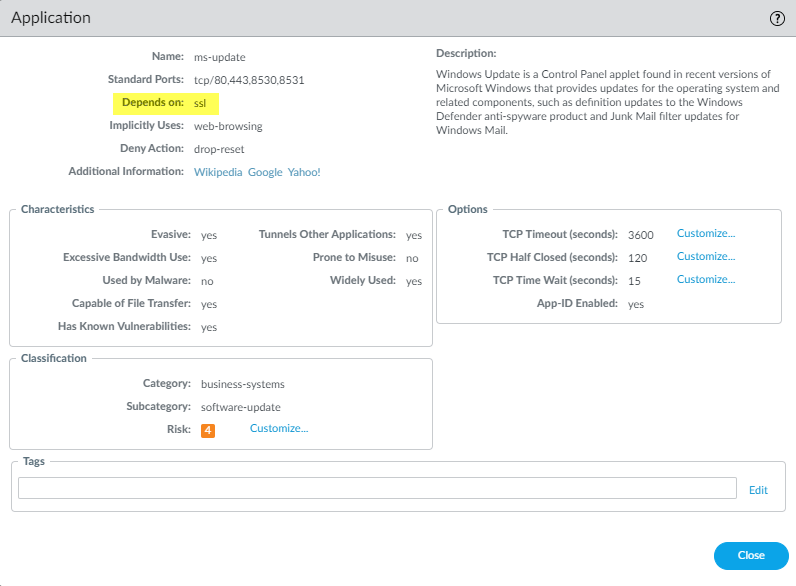Viewport: 796px width, 586px height.
Task: Customize the Risk classification level
Action: coord(279,429)
